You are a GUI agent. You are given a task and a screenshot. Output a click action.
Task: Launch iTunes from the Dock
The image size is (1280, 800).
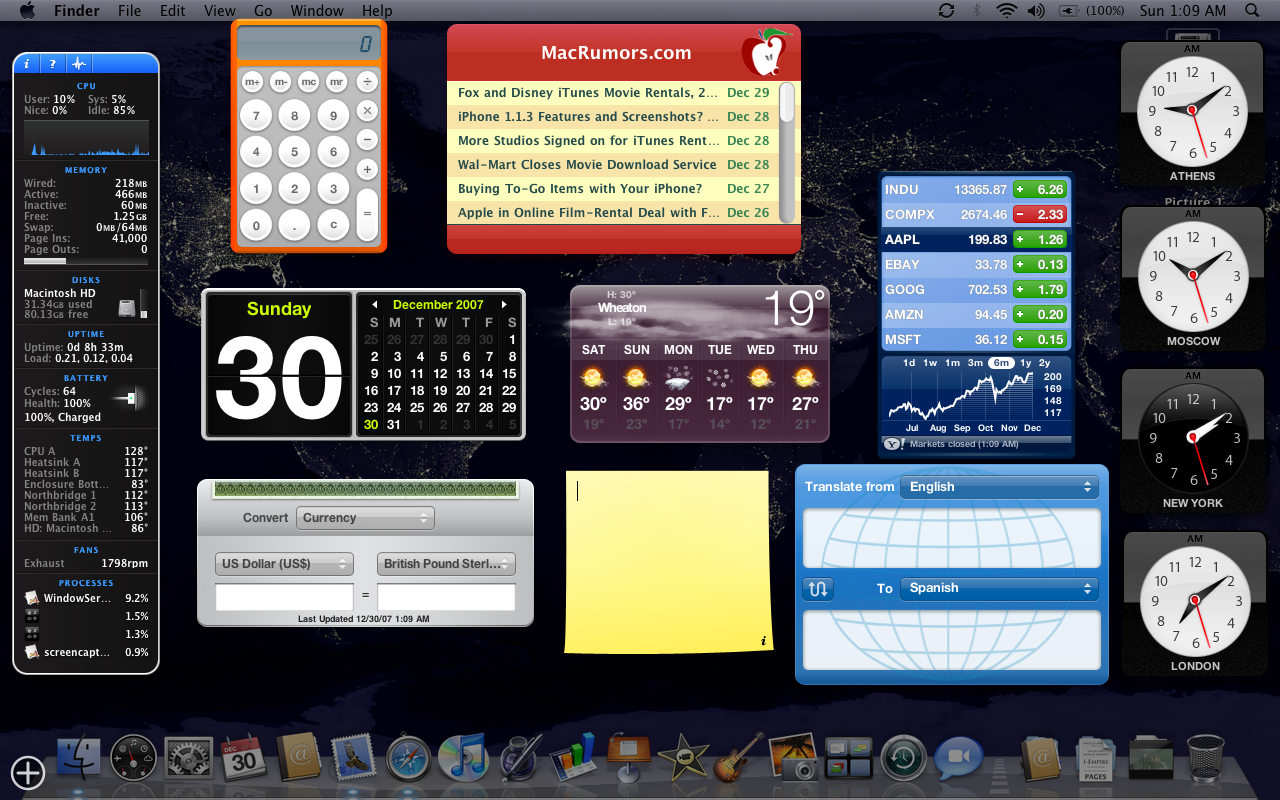(x=462, y=757)
